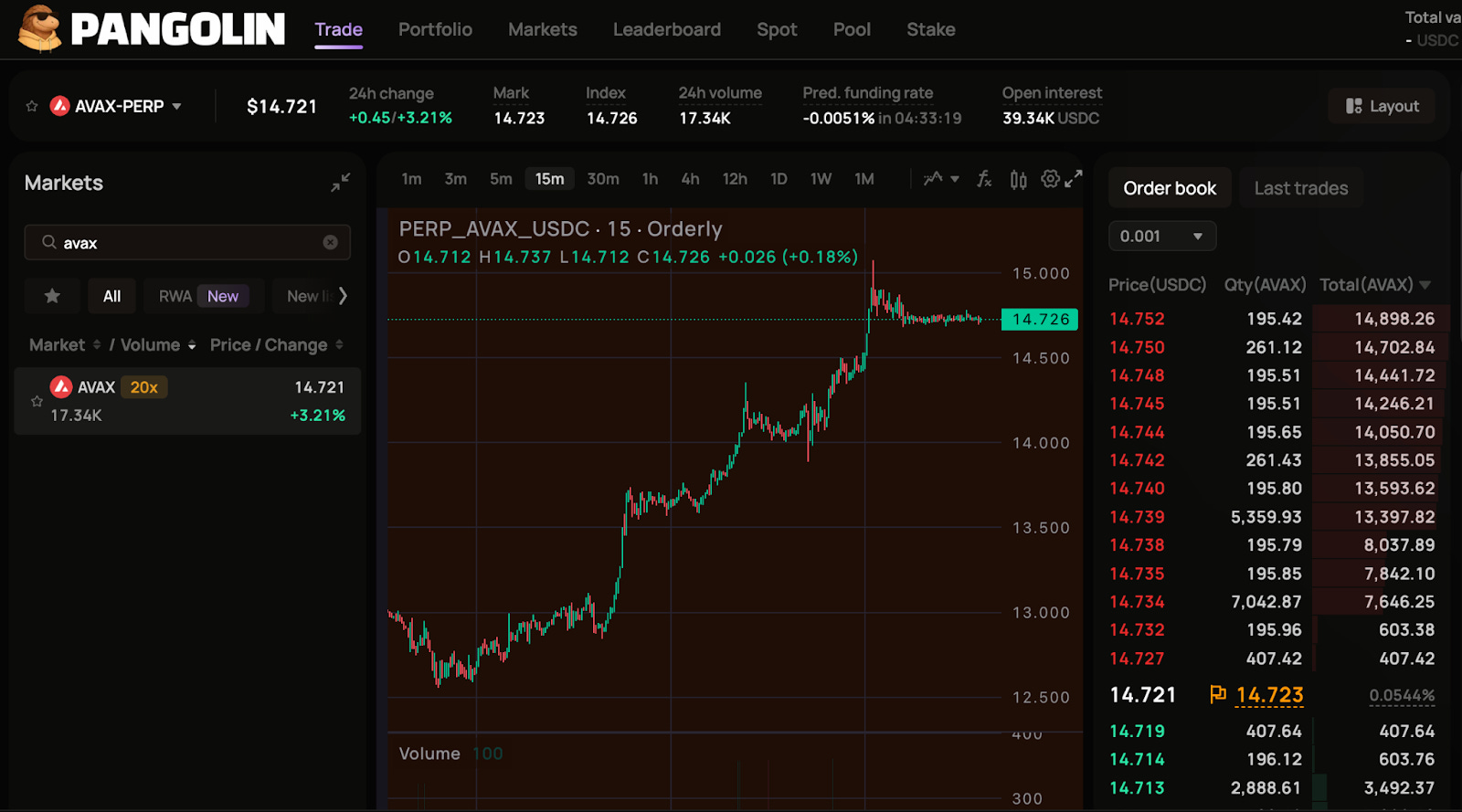Click the 20x leverage badge

[143, 387]
